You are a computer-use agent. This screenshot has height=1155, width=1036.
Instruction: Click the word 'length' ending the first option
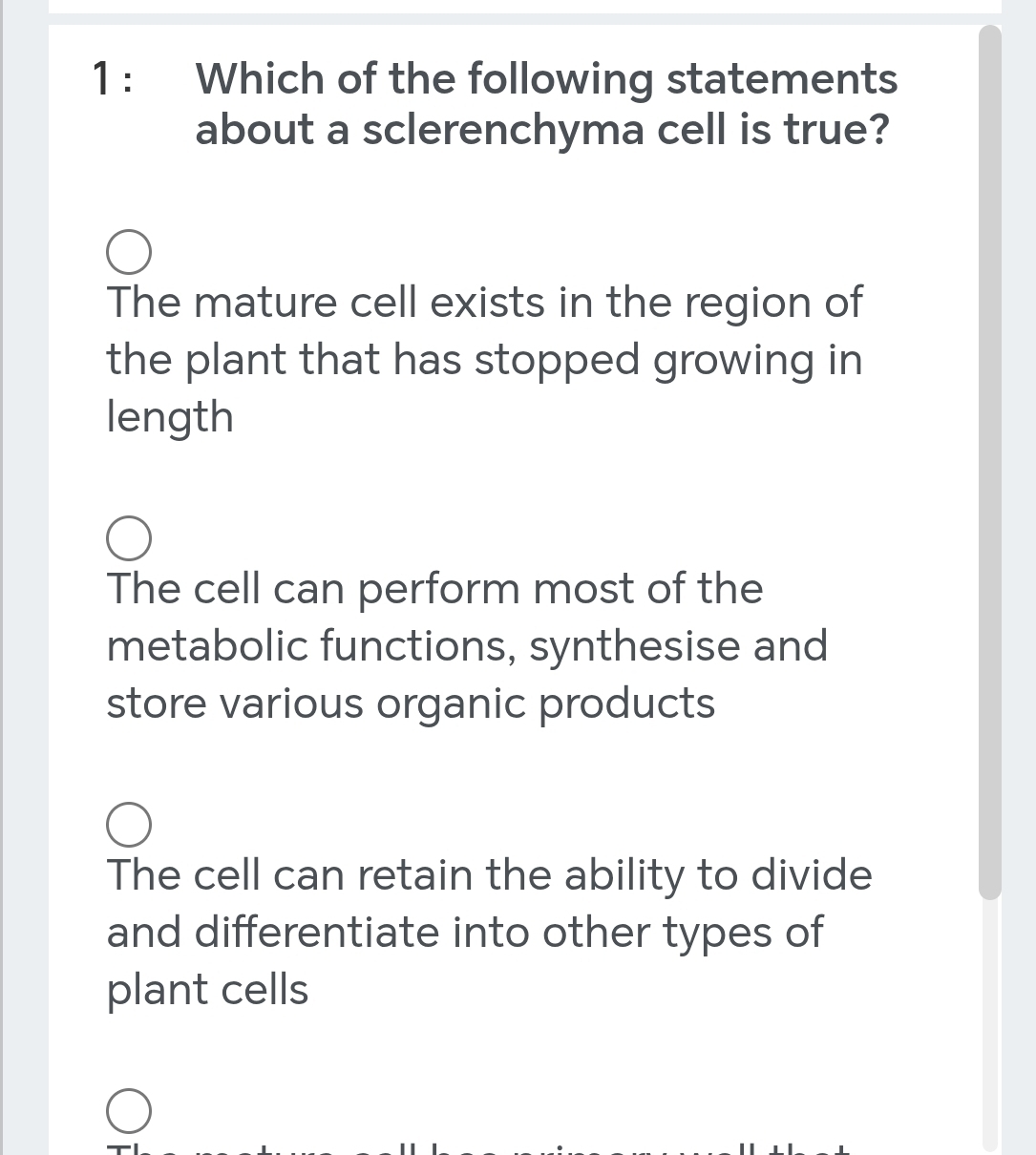170,417
